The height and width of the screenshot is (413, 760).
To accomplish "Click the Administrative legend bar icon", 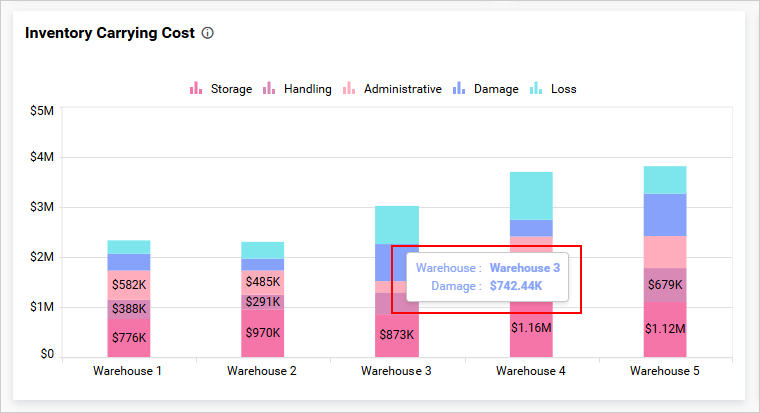I will point(349,89).
